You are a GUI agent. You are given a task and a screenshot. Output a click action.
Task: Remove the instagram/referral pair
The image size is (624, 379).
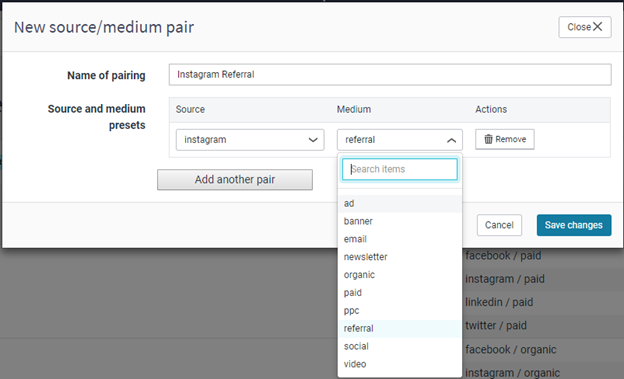tap(505, 139)
